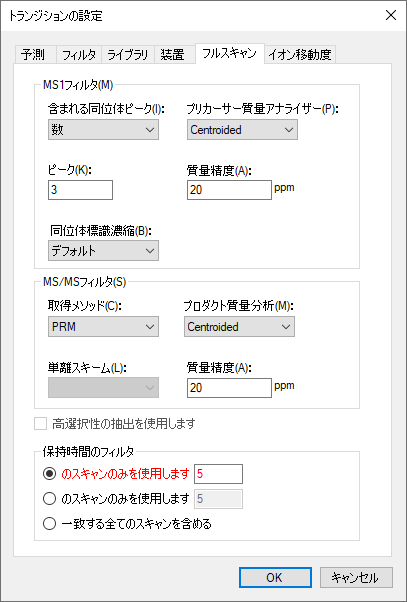This screenshot has height=602, width=407.
Task: Click the キャンセル button
Action: (356, 577)
